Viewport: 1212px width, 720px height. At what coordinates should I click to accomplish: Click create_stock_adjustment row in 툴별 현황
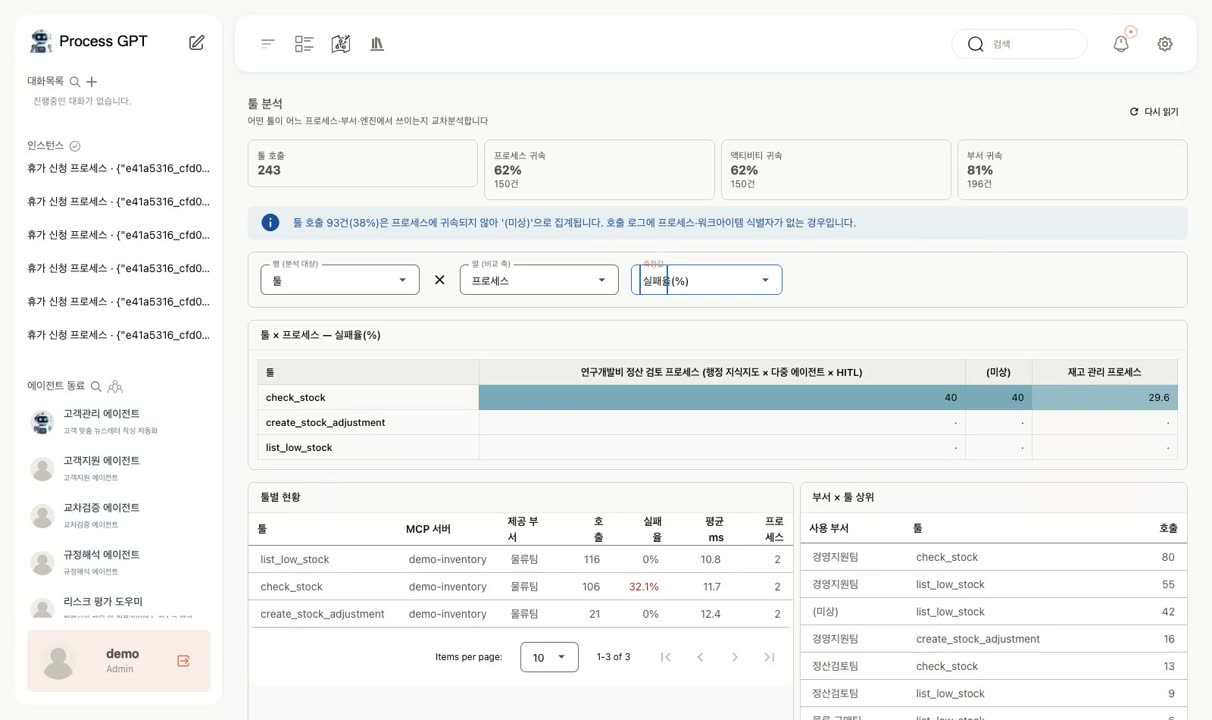pos(518,614)
